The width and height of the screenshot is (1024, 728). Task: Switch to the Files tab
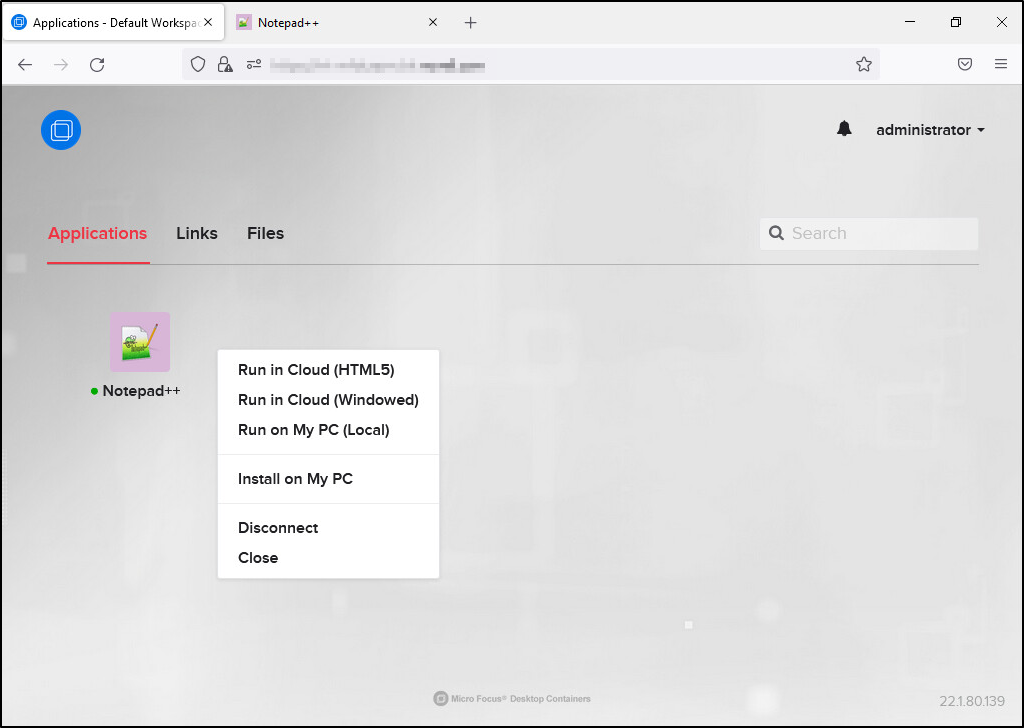coord(265,233)
